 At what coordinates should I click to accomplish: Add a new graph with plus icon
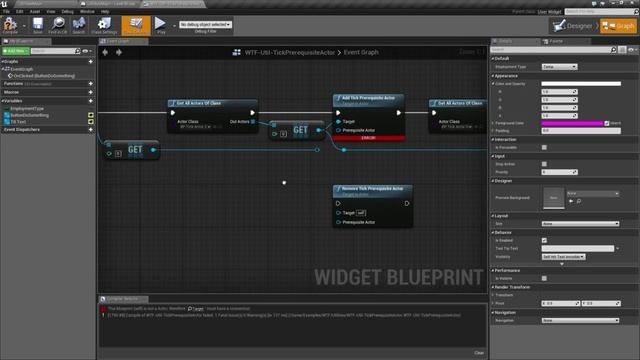coord(91,62)
